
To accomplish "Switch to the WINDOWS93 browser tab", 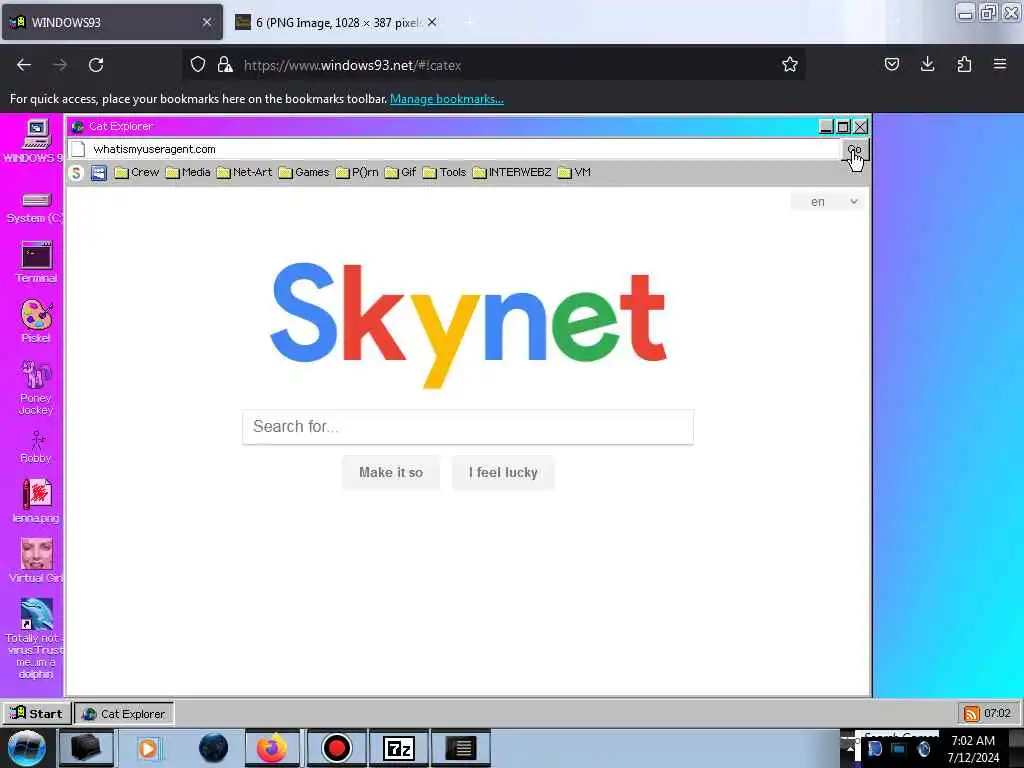I will (x=112, y=22).
